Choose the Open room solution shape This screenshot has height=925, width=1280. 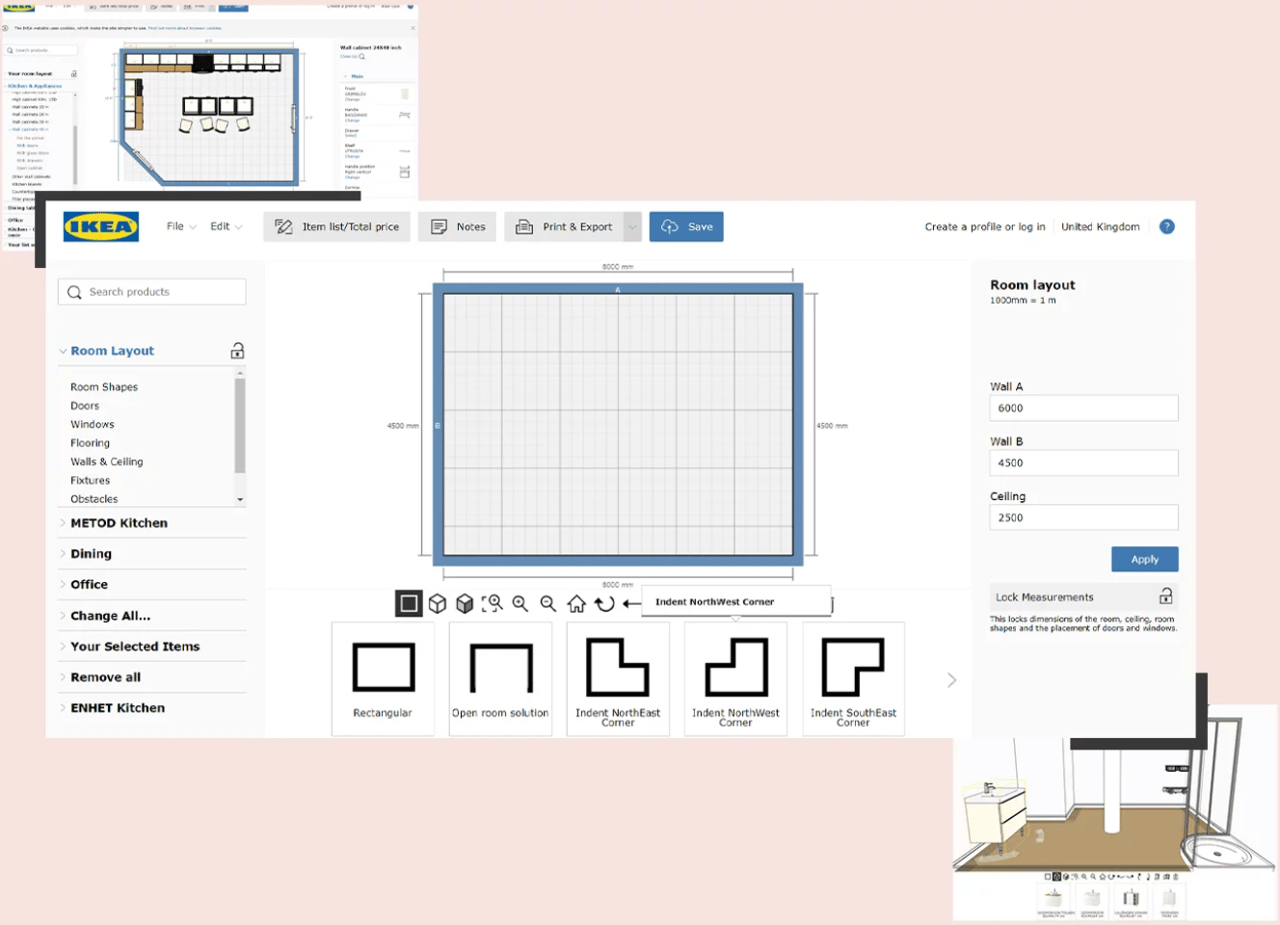point(500,679)
